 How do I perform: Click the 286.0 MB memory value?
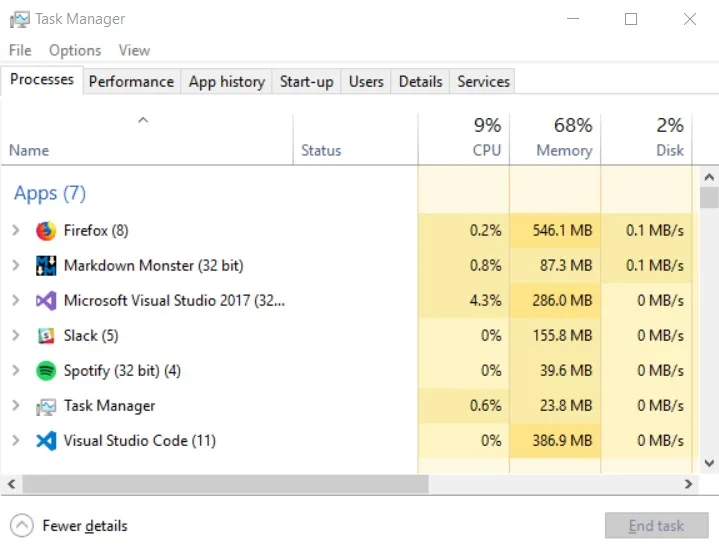click(x=562, y=300)
